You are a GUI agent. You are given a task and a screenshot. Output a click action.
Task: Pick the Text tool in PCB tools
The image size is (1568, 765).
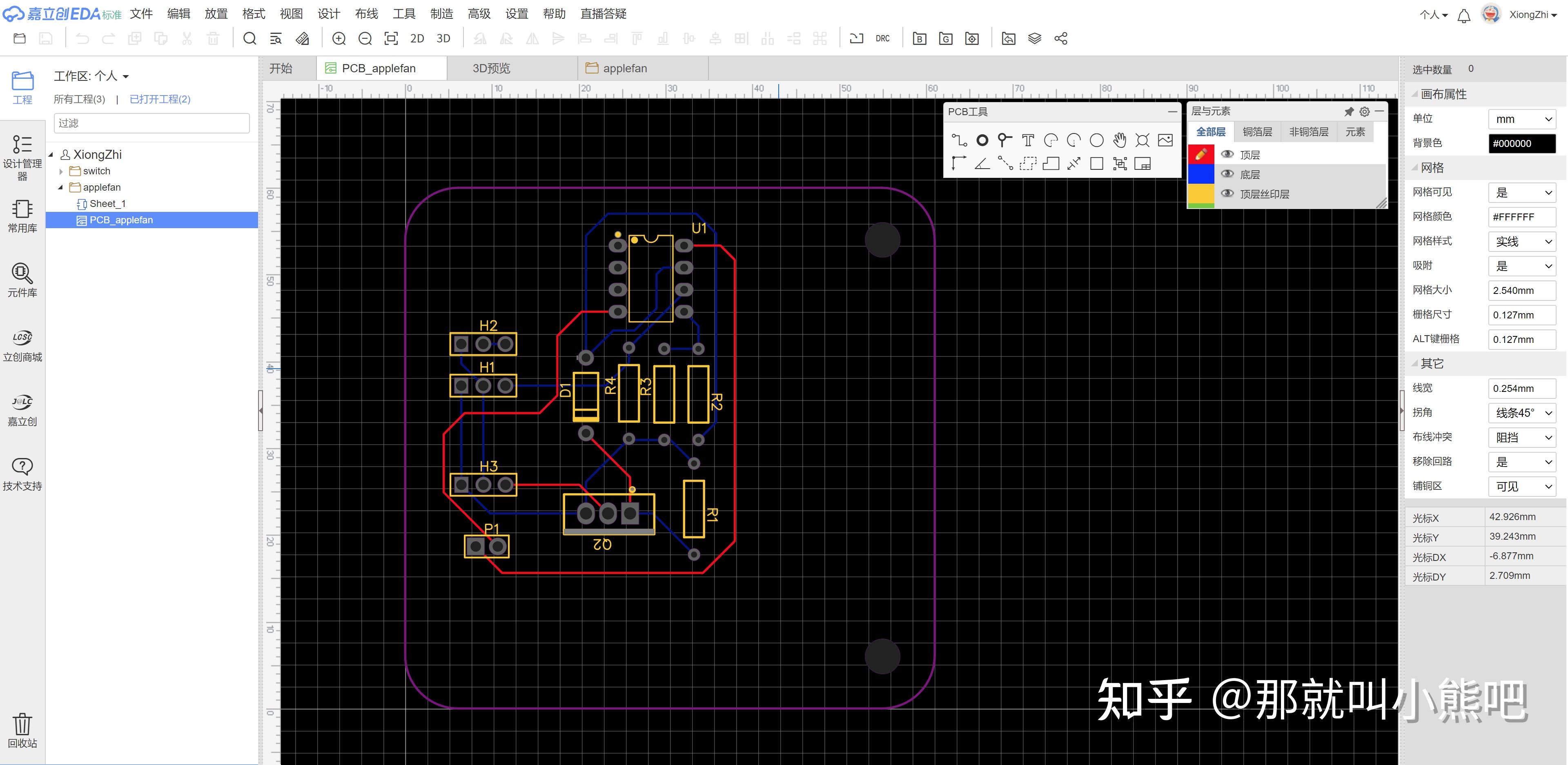click(x=1027, y=140)
